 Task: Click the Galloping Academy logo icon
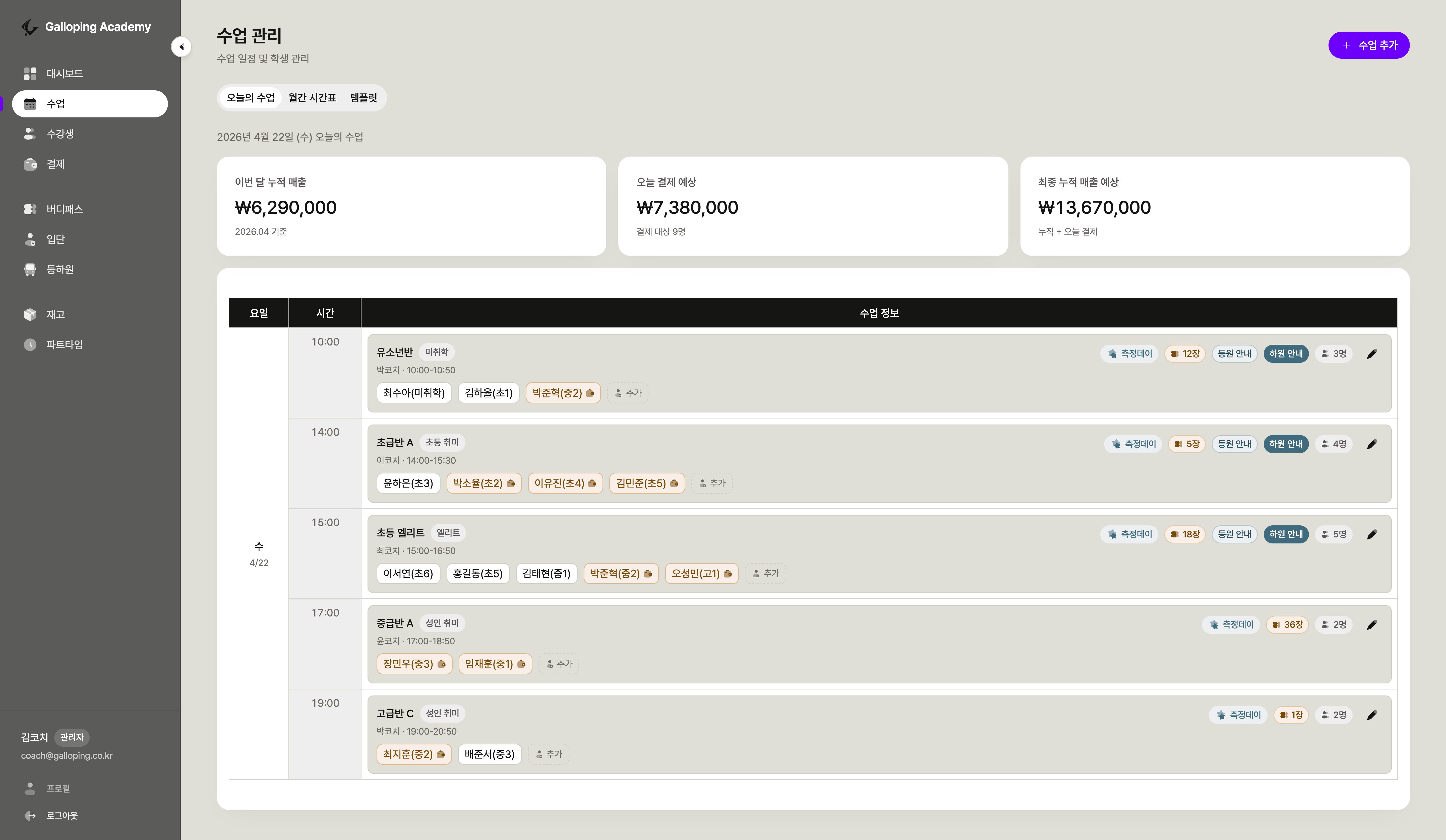30,27
